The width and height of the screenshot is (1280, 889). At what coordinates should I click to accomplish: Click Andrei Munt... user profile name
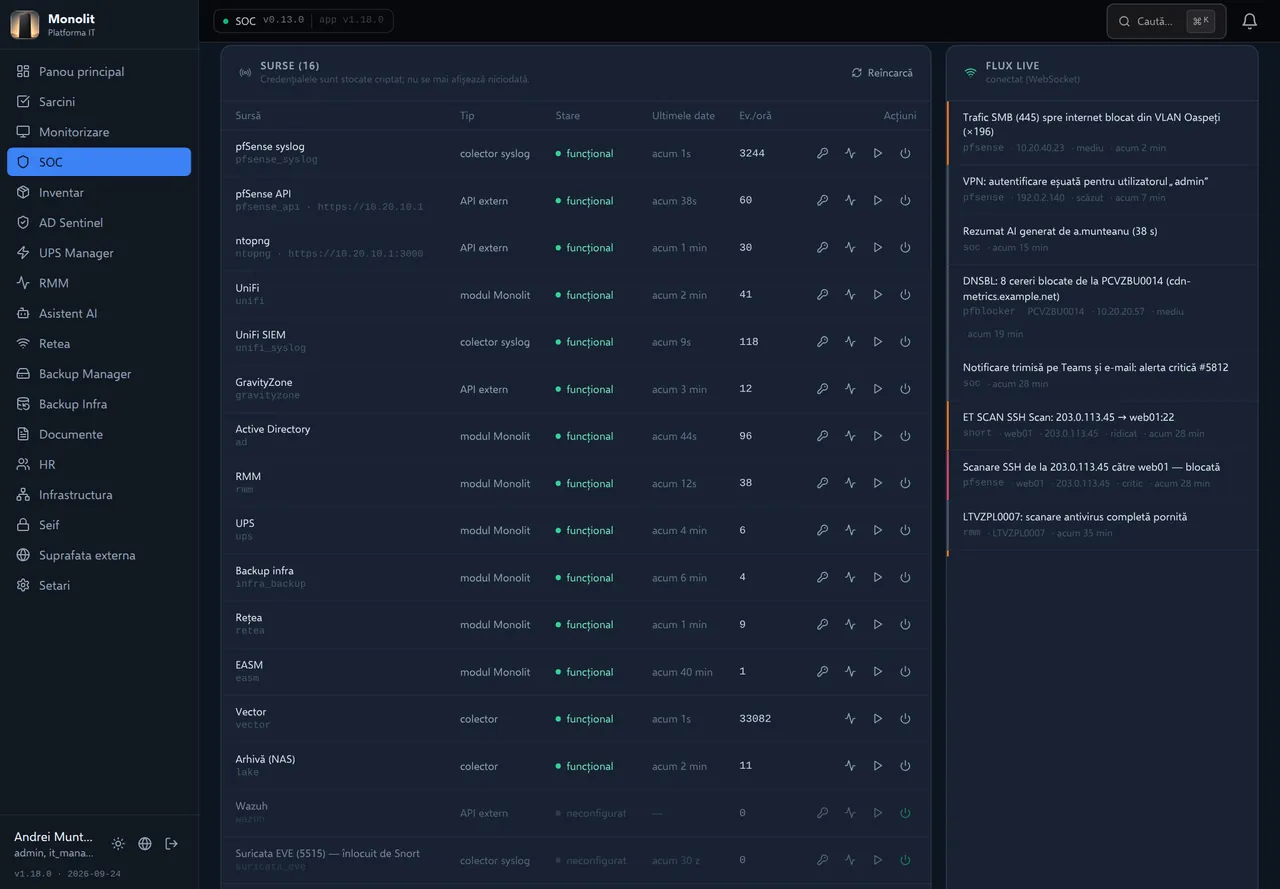click(x=53, y=837)
